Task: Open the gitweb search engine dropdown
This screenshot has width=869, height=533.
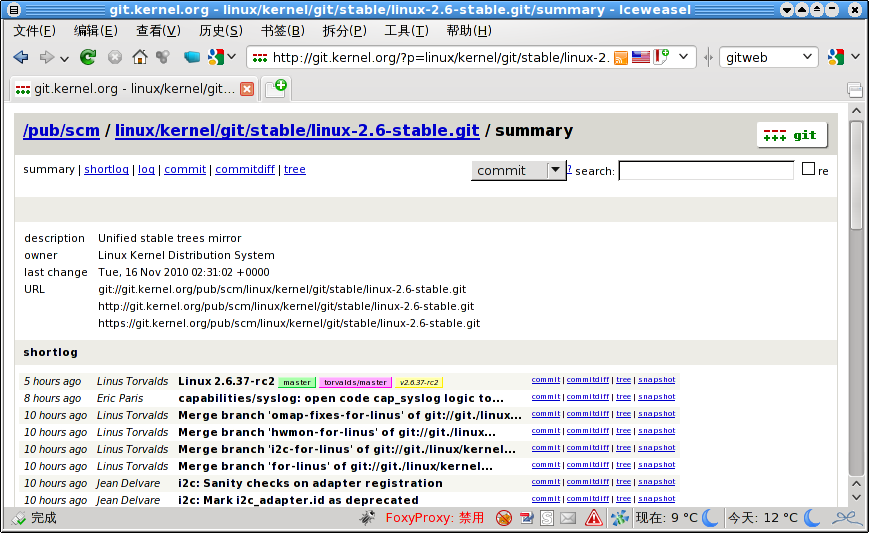Action: pyautogui.click(x=807, y=57)
